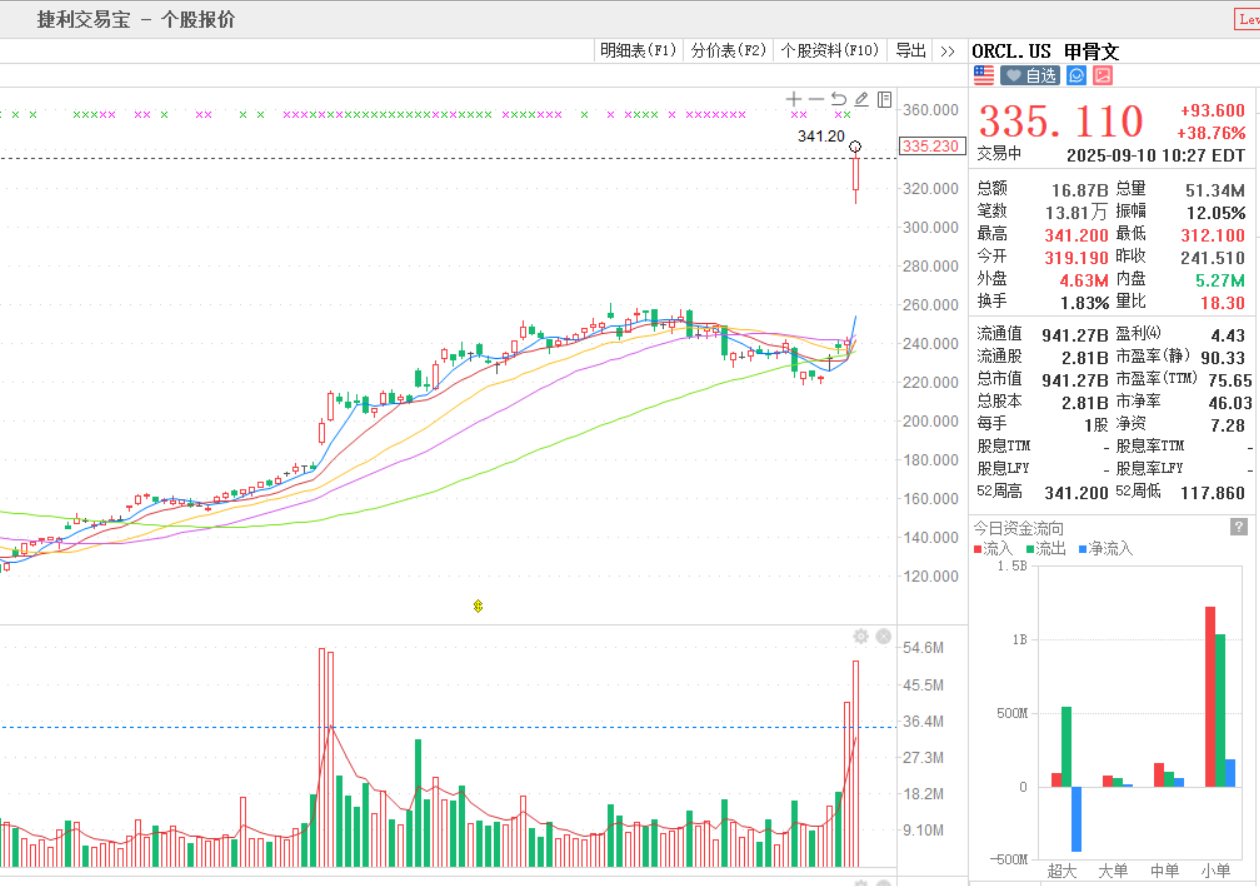
Task: Open volume indicator settings gear
Action: tap(860, 637)
